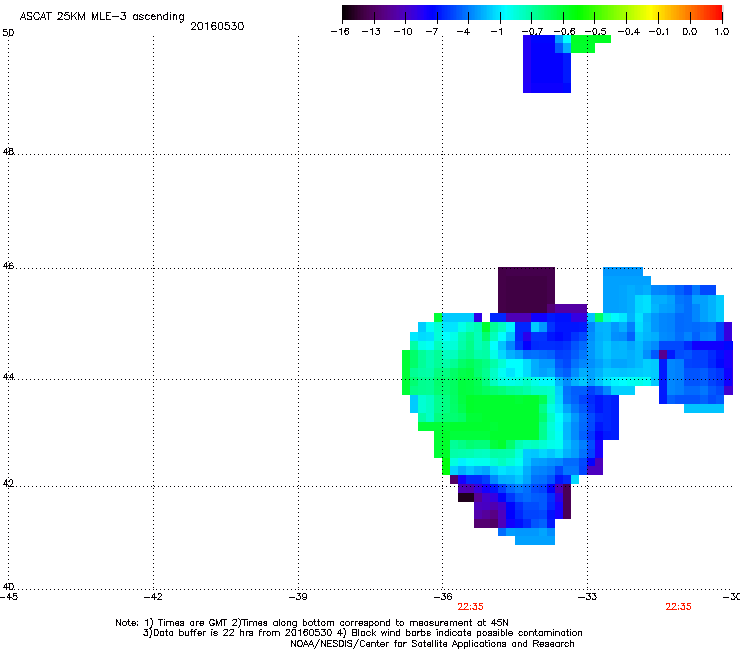Click the dark purple block below 46N

point(526,290)
